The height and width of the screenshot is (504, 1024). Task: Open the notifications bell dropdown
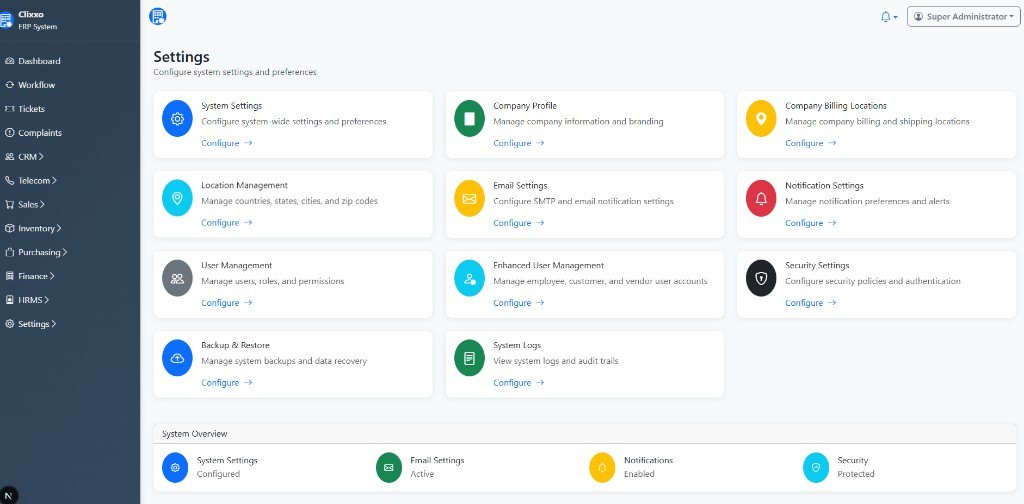889,17
